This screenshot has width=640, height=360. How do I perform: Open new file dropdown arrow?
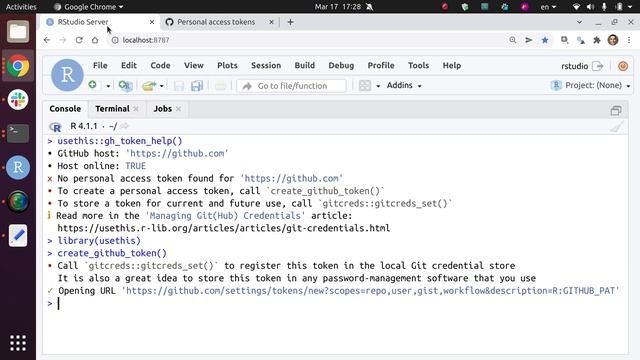108,86
